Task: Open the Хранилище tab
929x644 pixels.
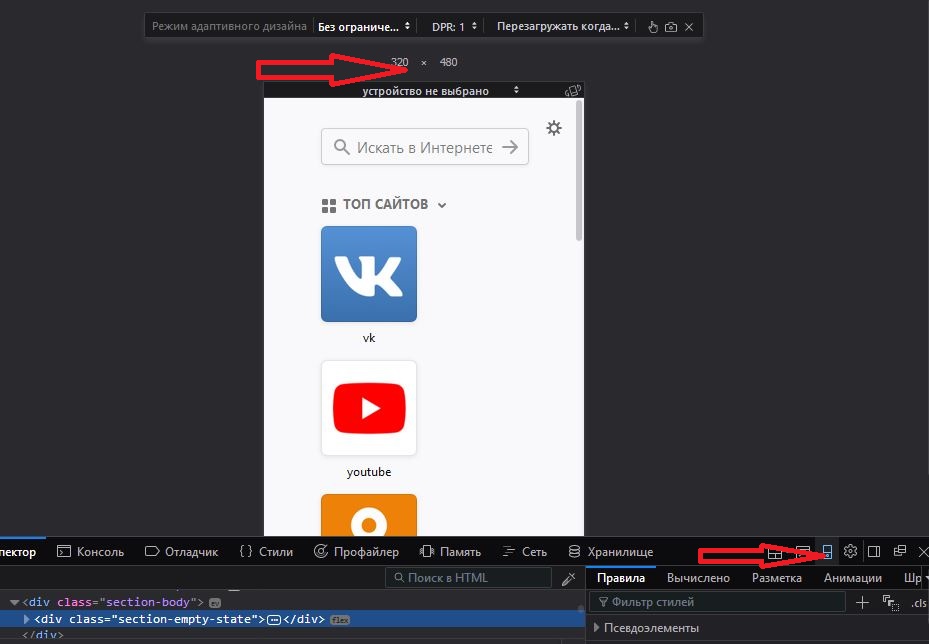Action: 610,552
